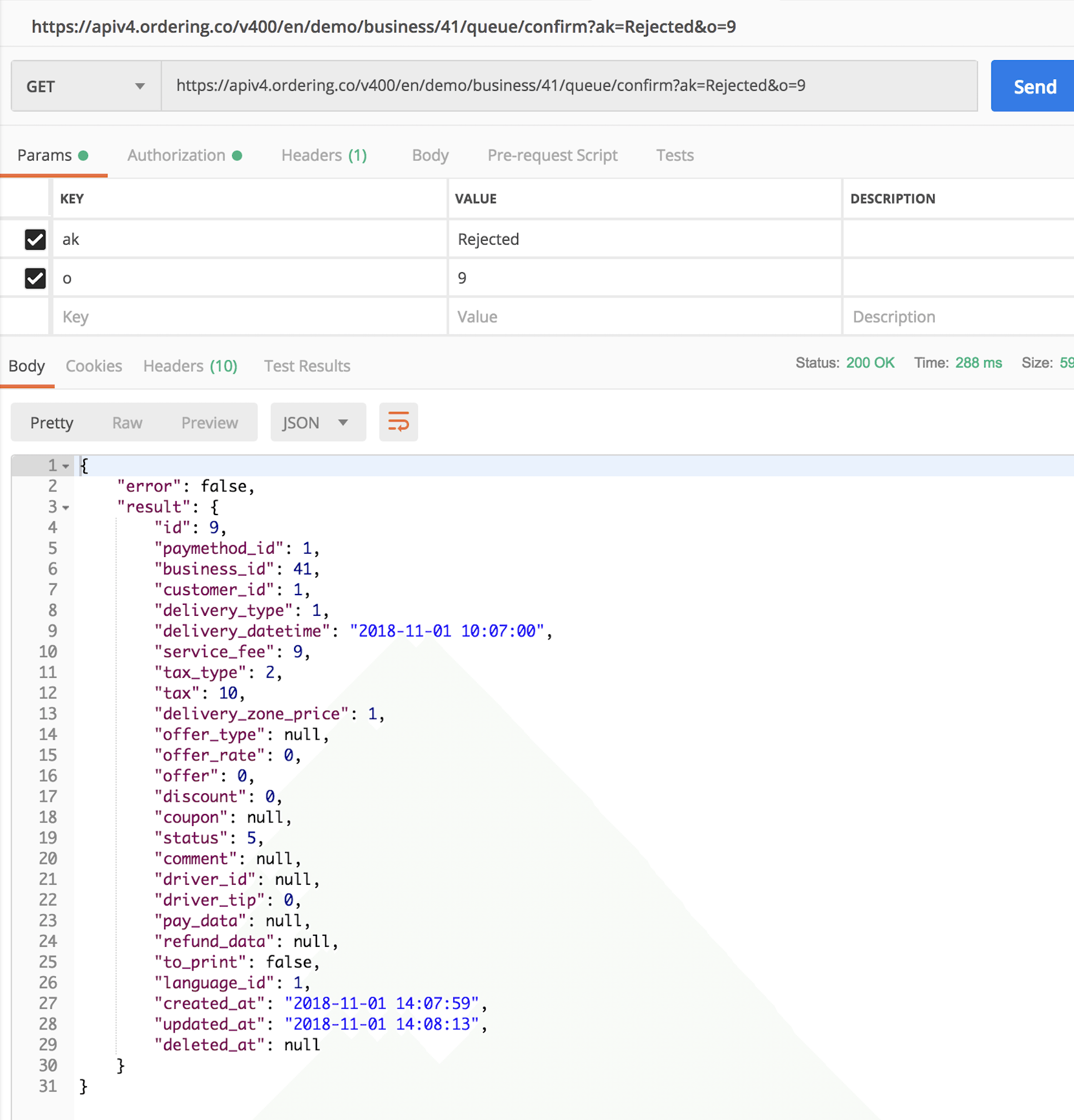Click the "service_fee": 9 line
Screen dimensions: 1074x1120
[232, 652]
